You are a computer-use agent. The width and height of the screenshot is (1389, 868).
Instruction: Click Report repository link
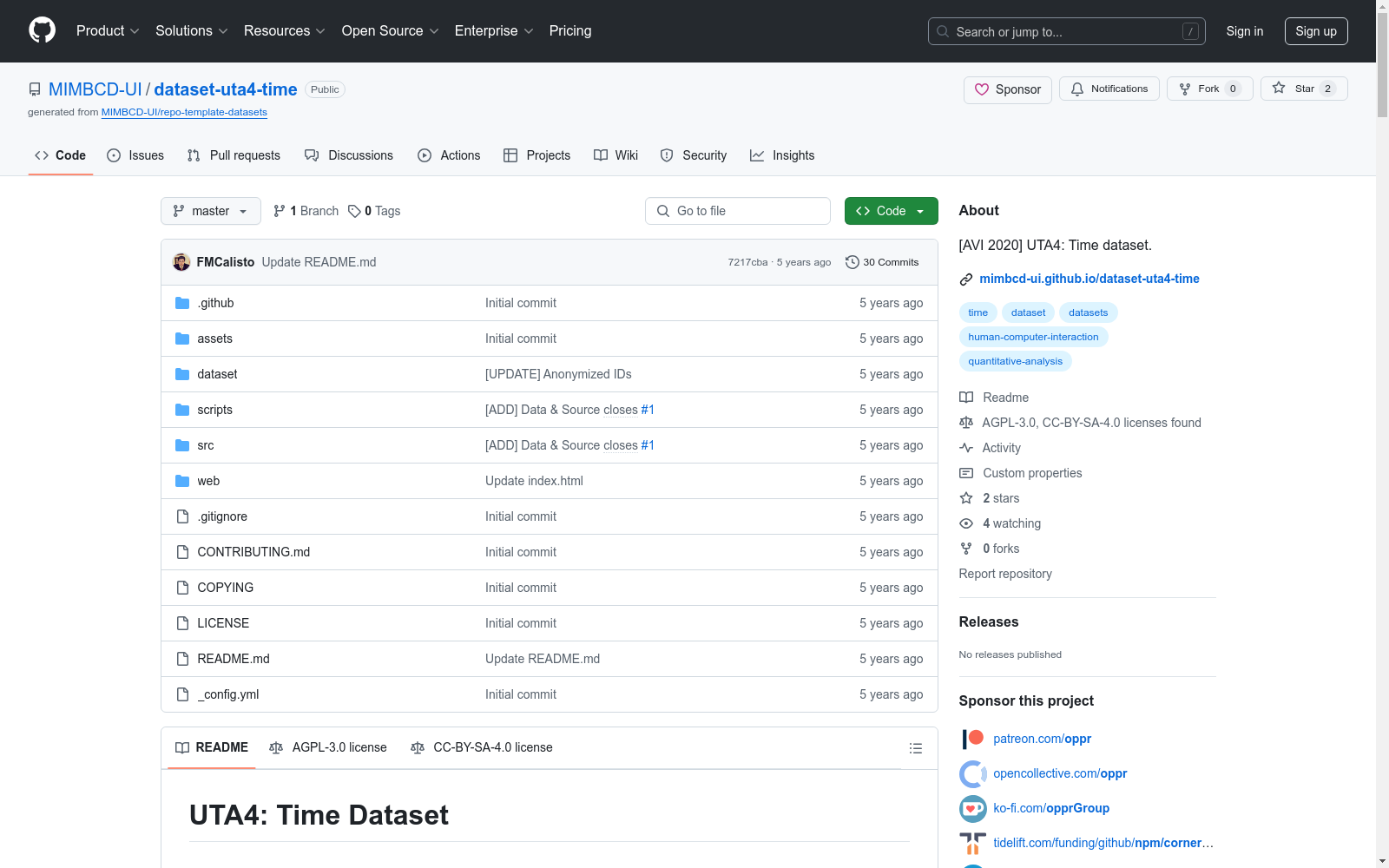coord(1005,574)
